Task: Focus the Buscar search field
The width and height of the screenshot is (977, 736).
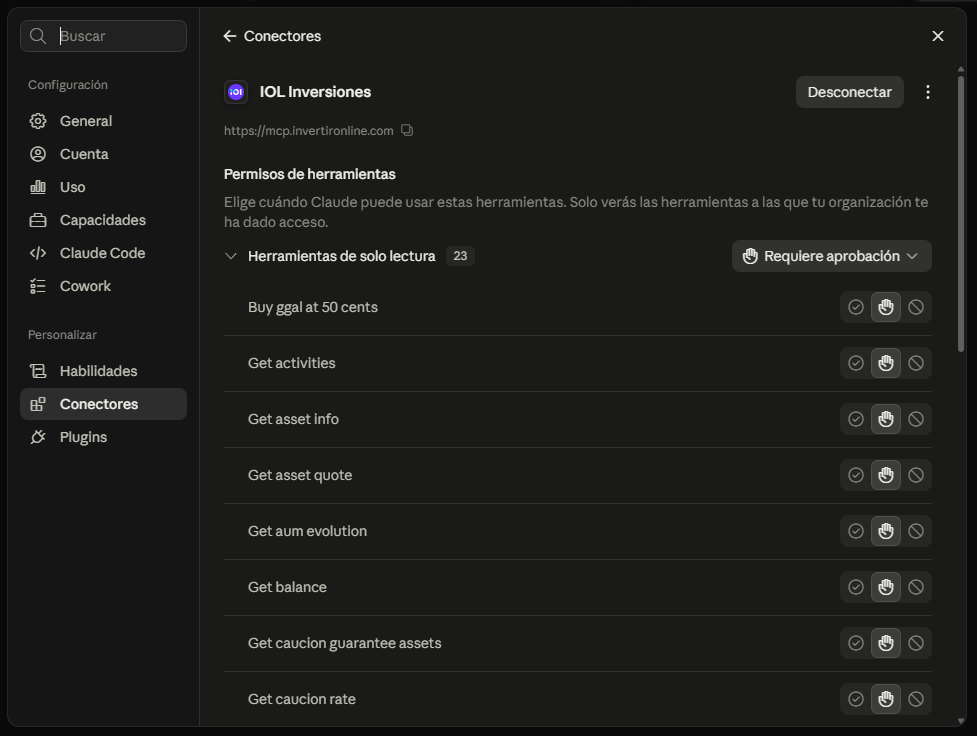Action: coord(103,36)
